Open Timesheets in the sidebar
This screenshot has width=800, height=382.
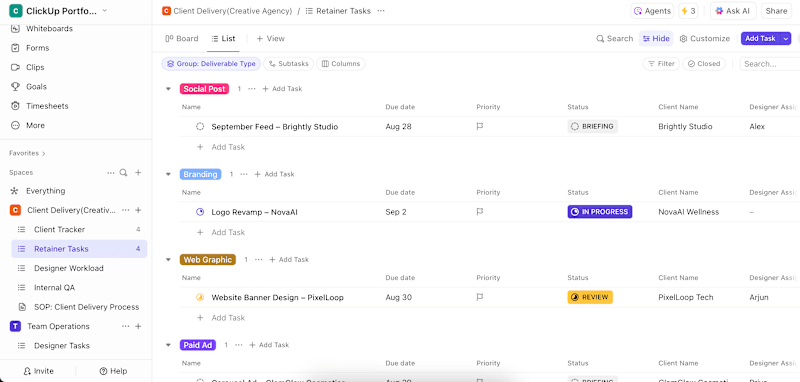tap(40, 106)
